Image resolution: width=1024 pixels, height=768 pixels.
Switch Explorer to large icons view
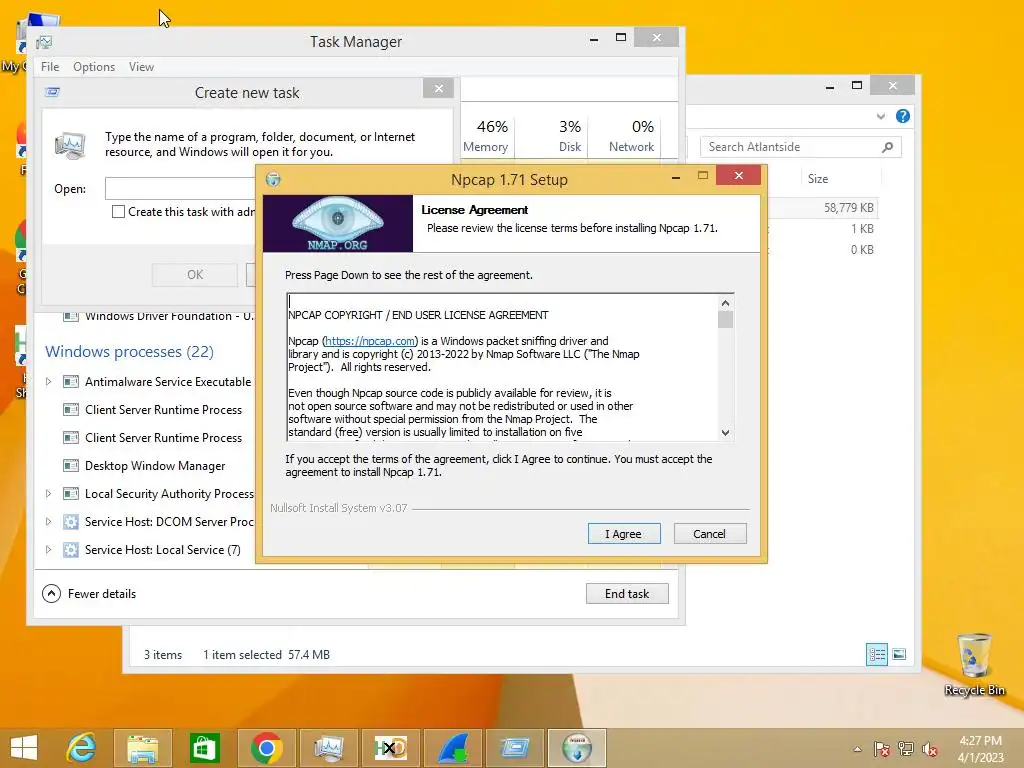point(899,654)
